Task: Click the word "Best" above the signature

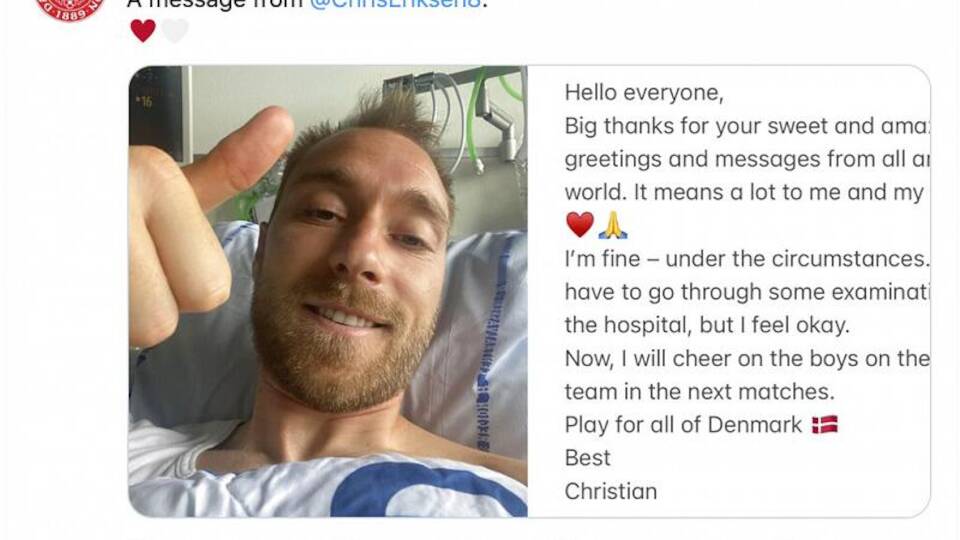Action: [587, 458]
